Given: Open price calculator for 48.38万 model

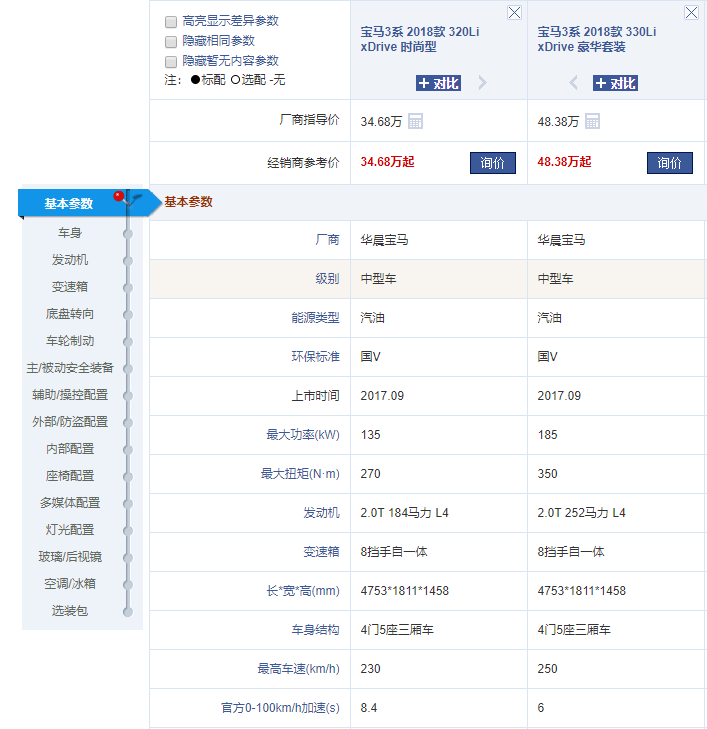Looking at the screenshot, I should [592, 121].
